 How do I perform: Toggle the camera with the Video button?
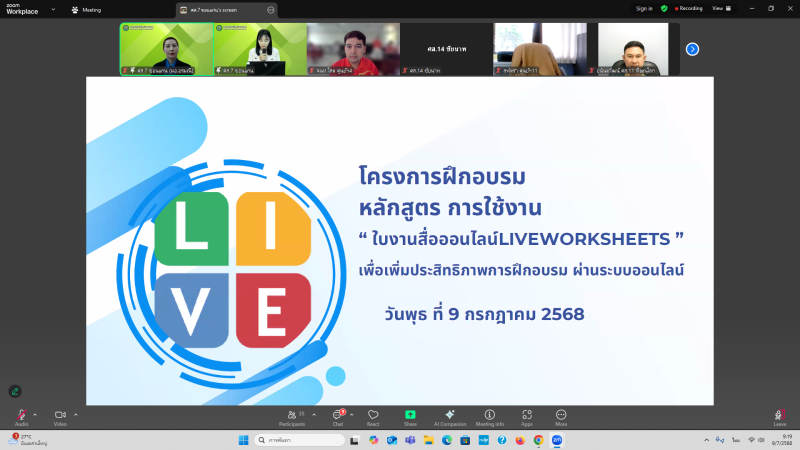pyautogui.click(x=60, y=415)
